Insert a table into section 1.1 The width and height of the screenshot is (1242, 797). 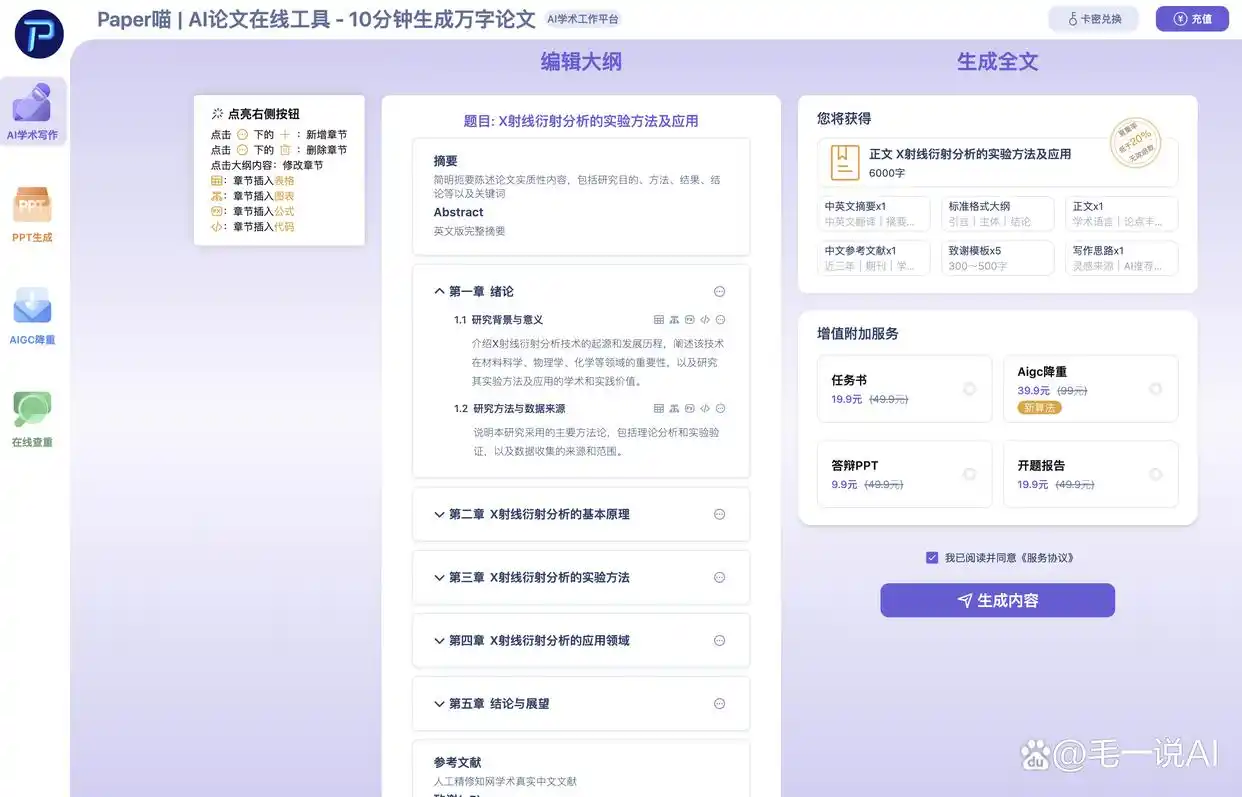tap(658, 319)
